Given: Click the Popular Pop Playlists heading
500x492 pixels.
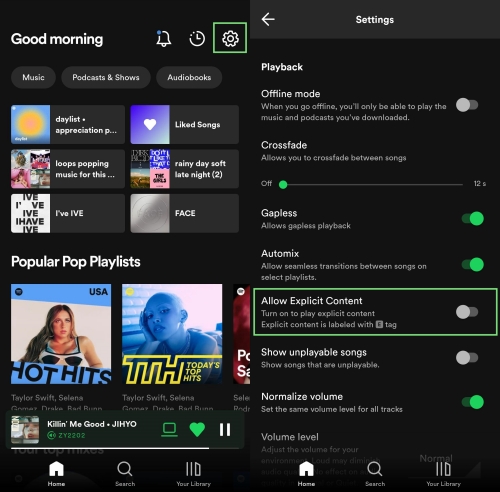Looking at the screenshot, I should click(76, 262).
